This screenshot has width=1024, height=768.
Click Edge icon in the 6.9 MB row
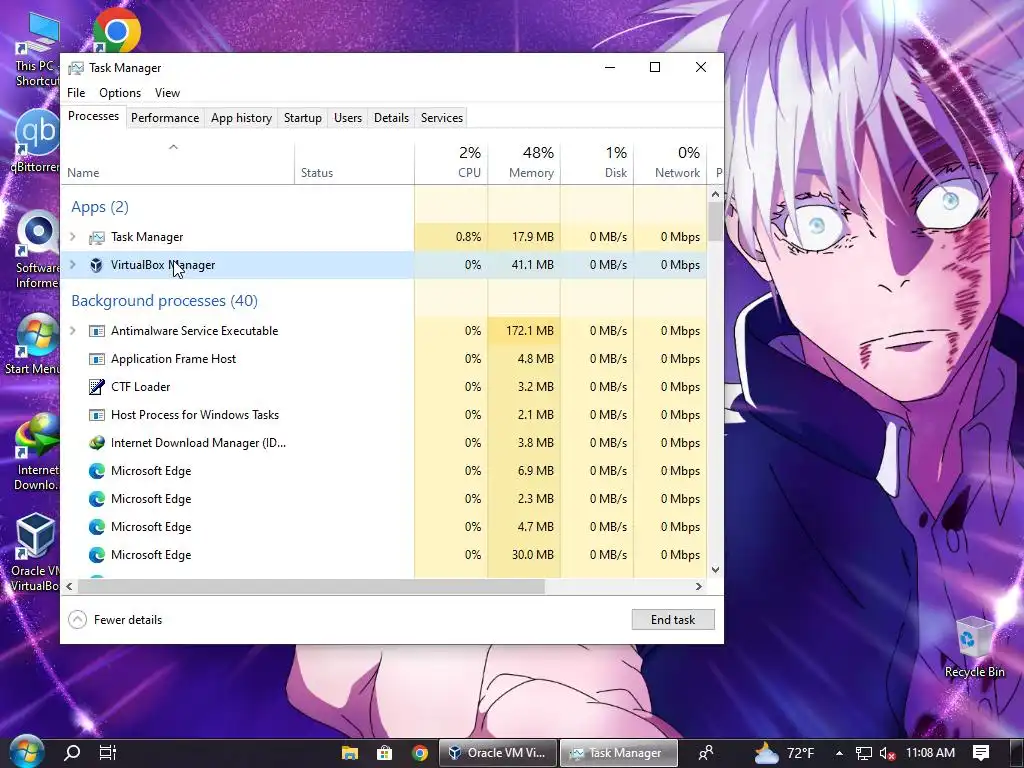[x=97, y=471]
